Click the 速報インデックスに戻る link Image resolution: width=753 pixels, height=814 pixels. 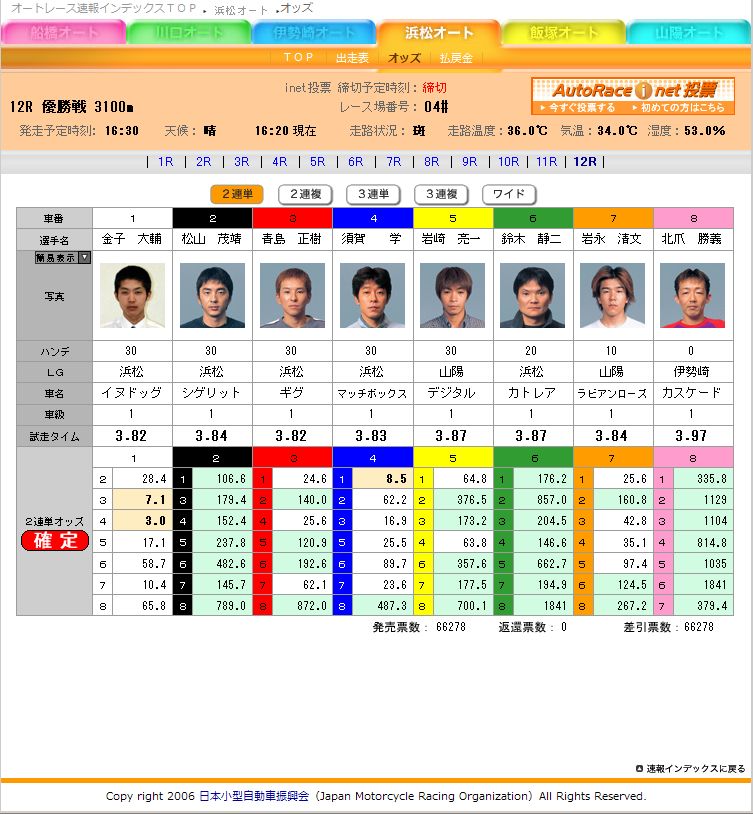(691, 769)
